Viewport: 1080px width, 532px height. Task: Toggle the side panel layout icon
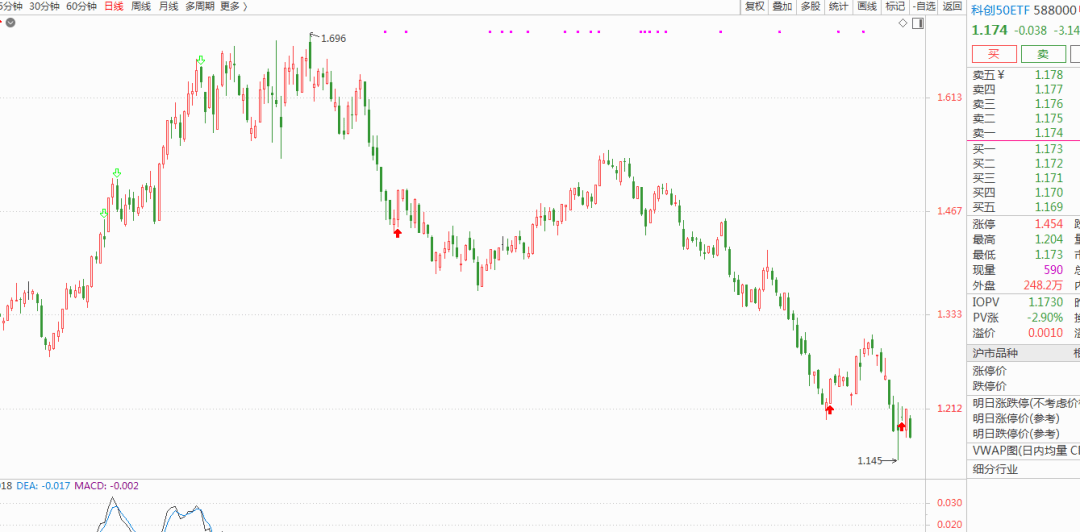[922, 22]
